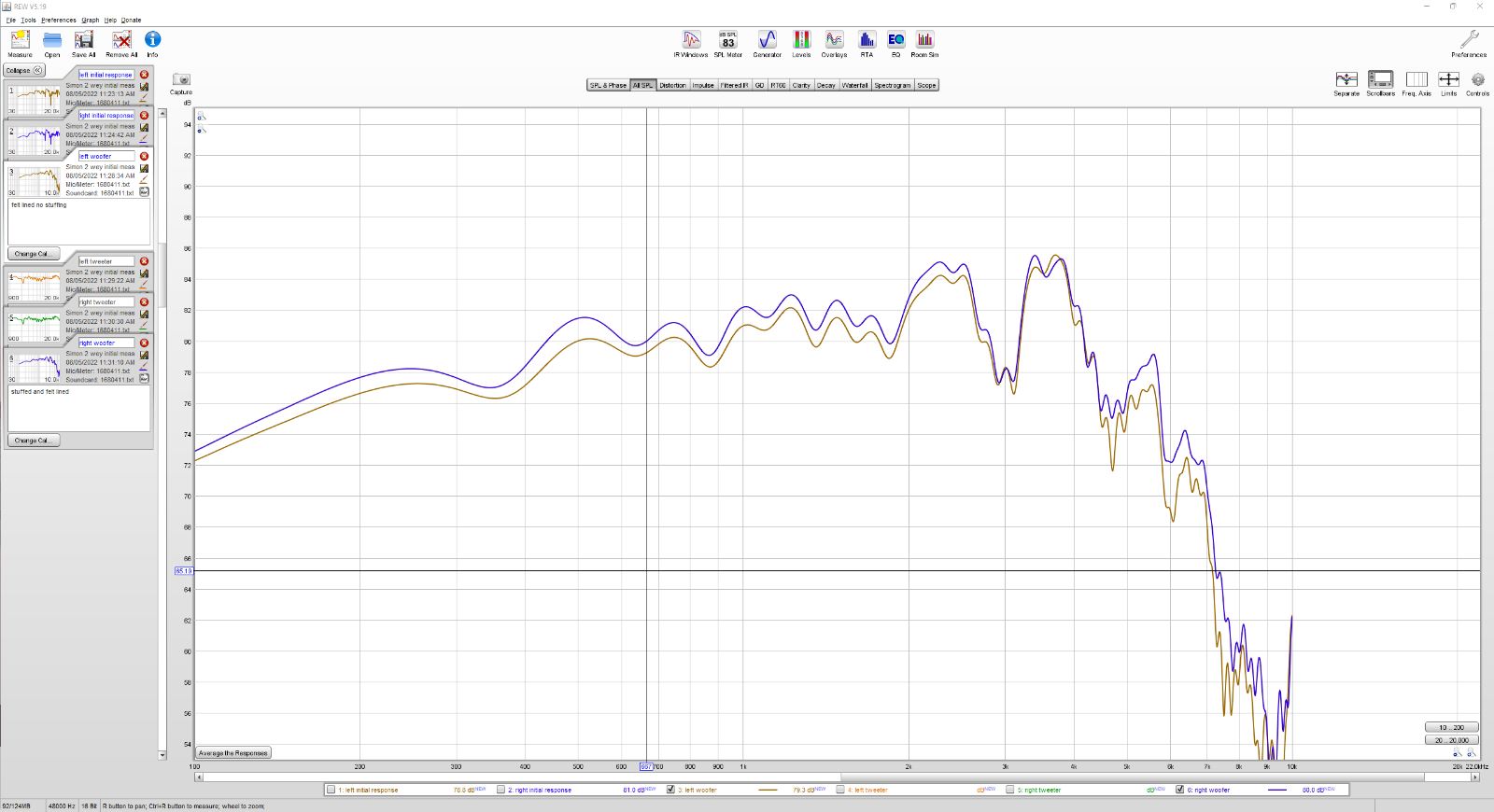Save all measurements
The image size is (1494, 812).
coord(84,43)
